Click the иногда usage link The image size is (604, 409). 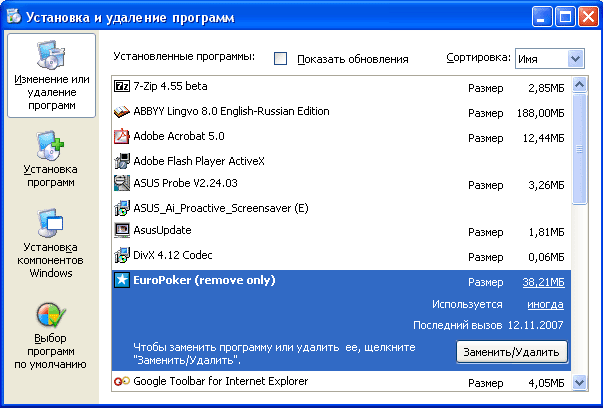tap(545, 304)
